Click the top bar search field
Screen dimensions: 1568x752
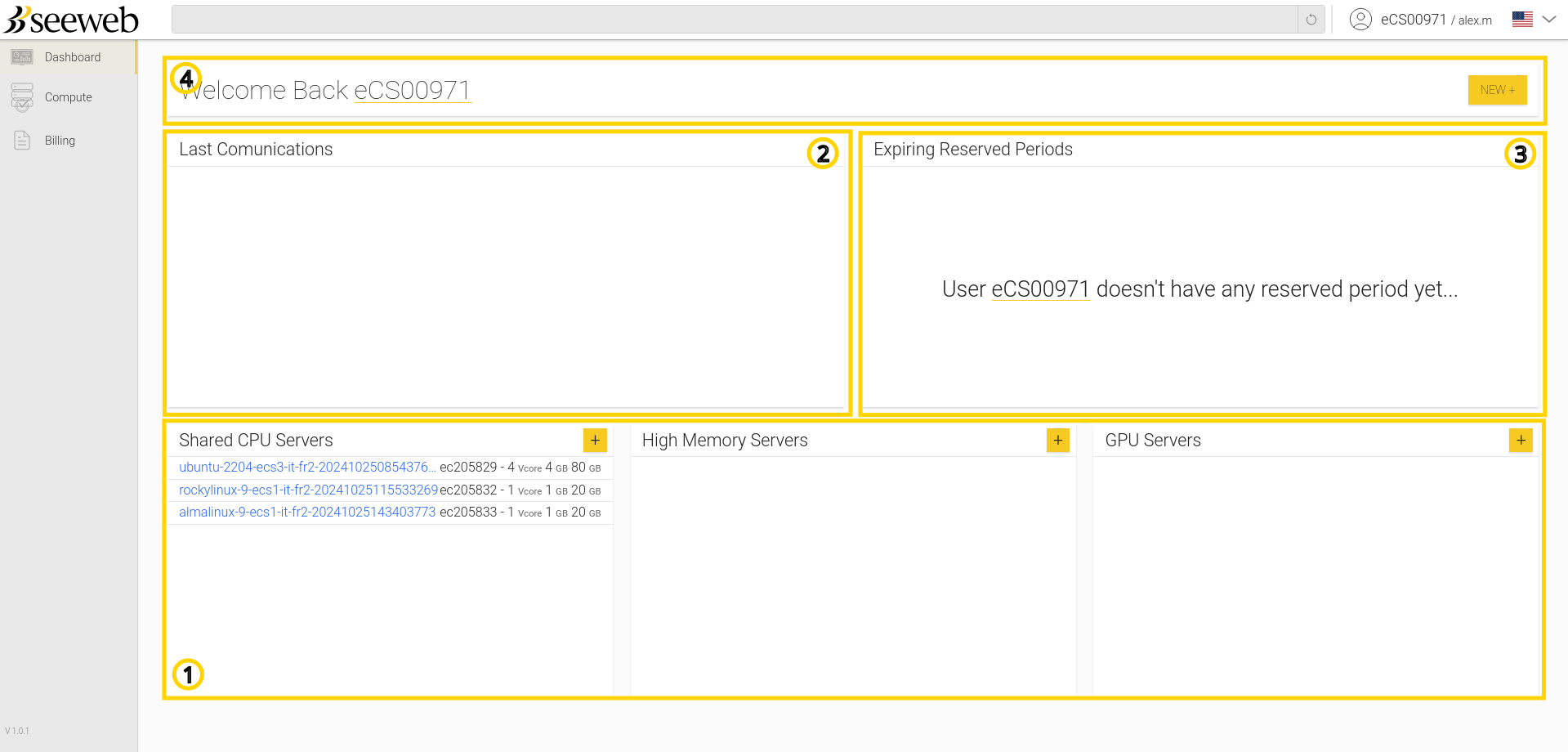[735, 20]
